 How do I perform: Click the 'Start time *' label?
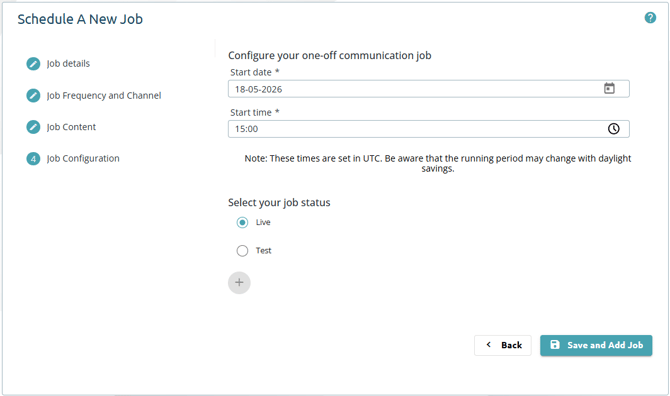(255, 112)
